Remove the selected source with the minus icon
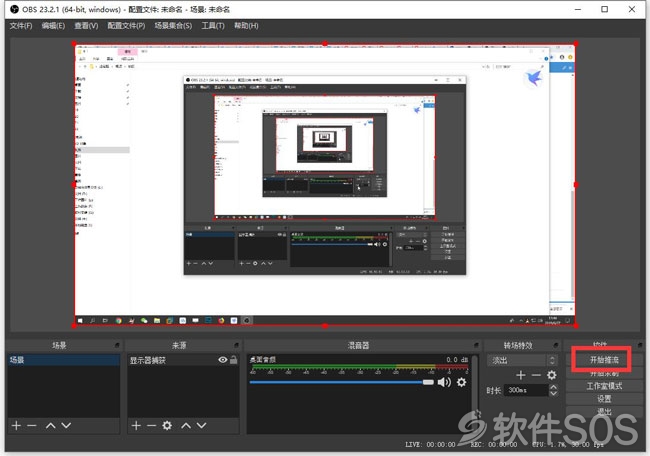Viewport: 650px width, 456px height. 151,425
